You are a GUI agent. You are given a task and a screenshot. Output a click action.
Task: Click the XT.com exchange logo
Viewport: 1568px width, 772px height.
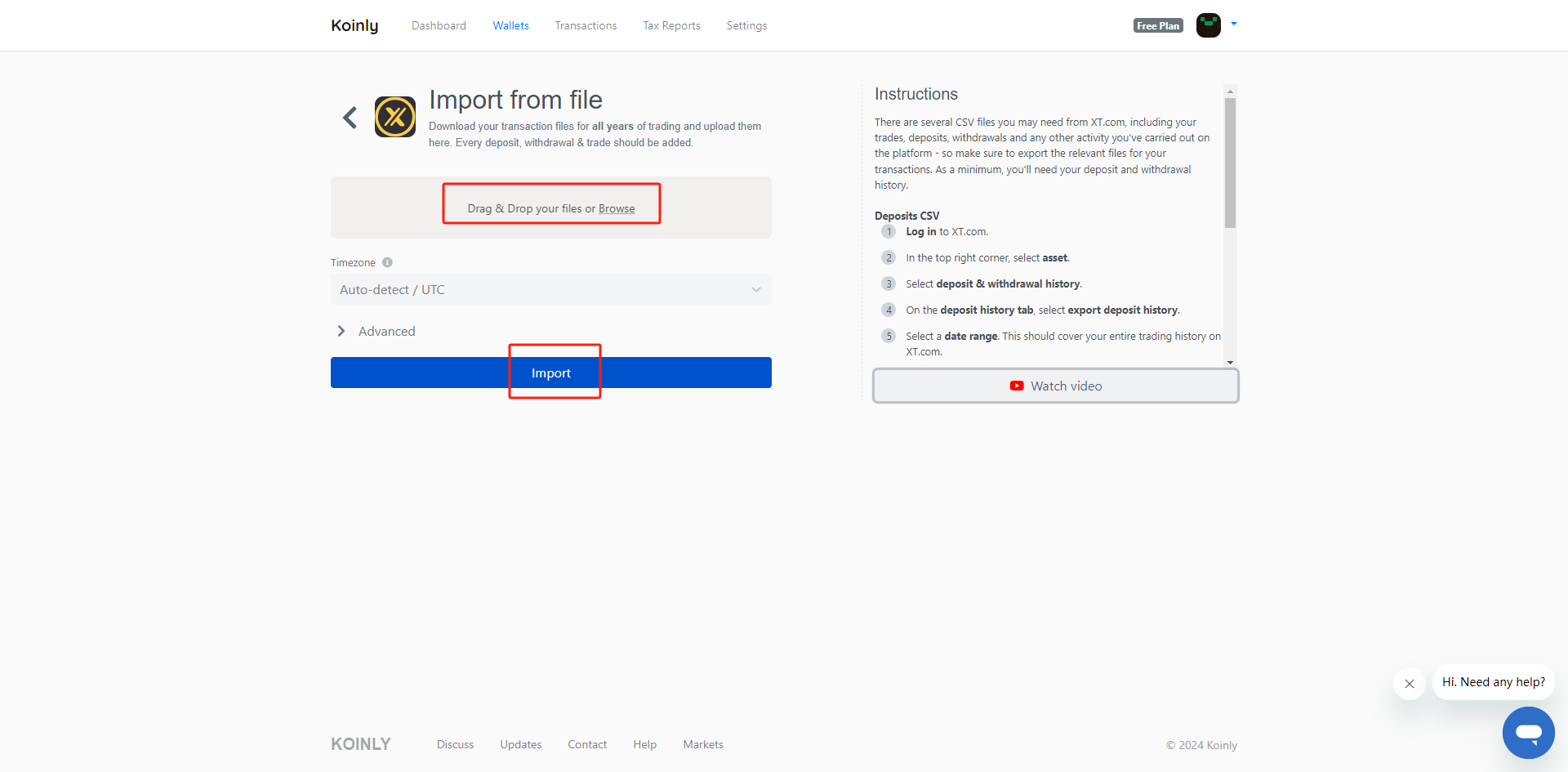click(395, 117)
